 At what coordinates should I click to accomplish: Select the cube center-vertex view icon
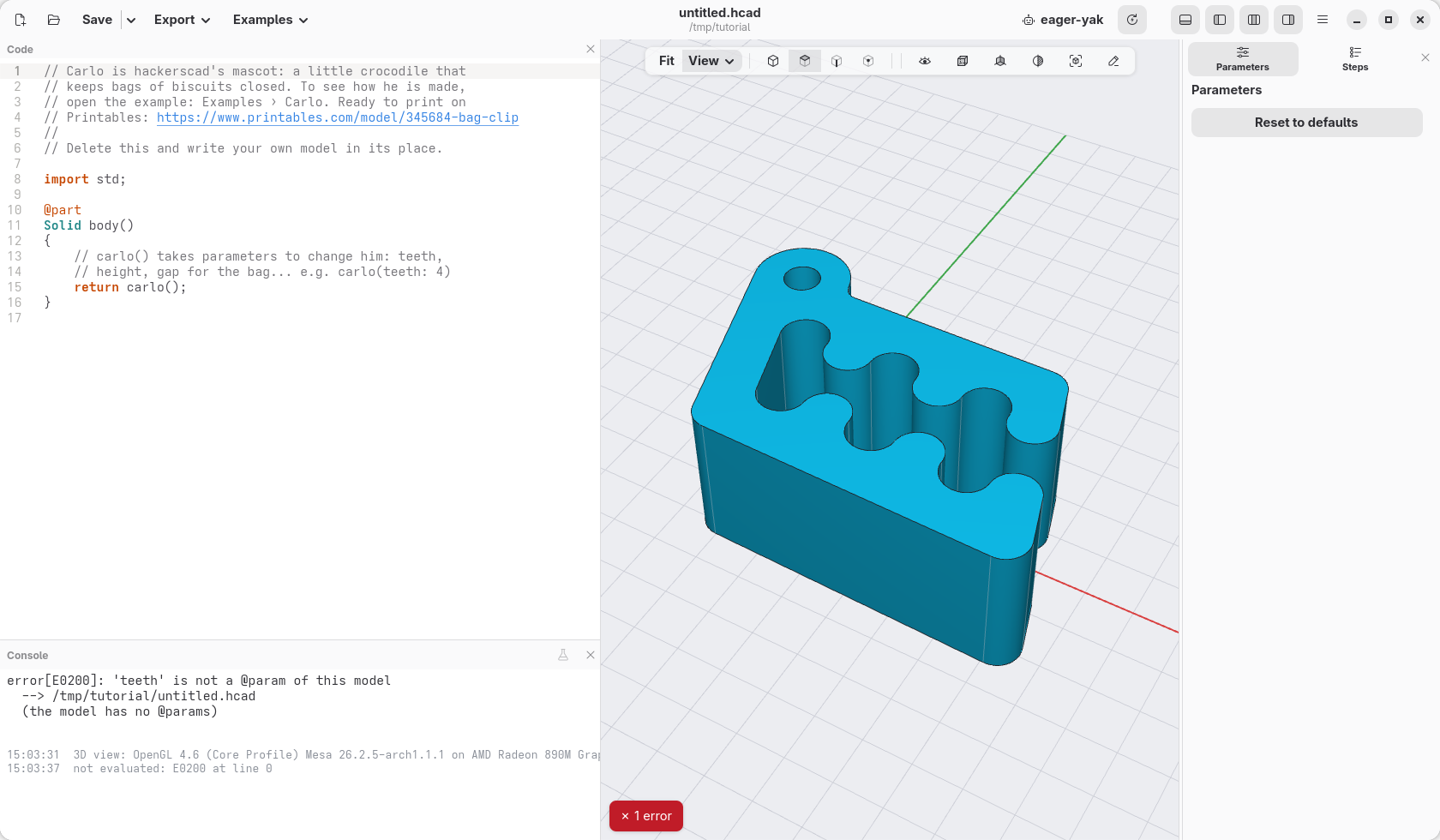(x=868, y=61)
